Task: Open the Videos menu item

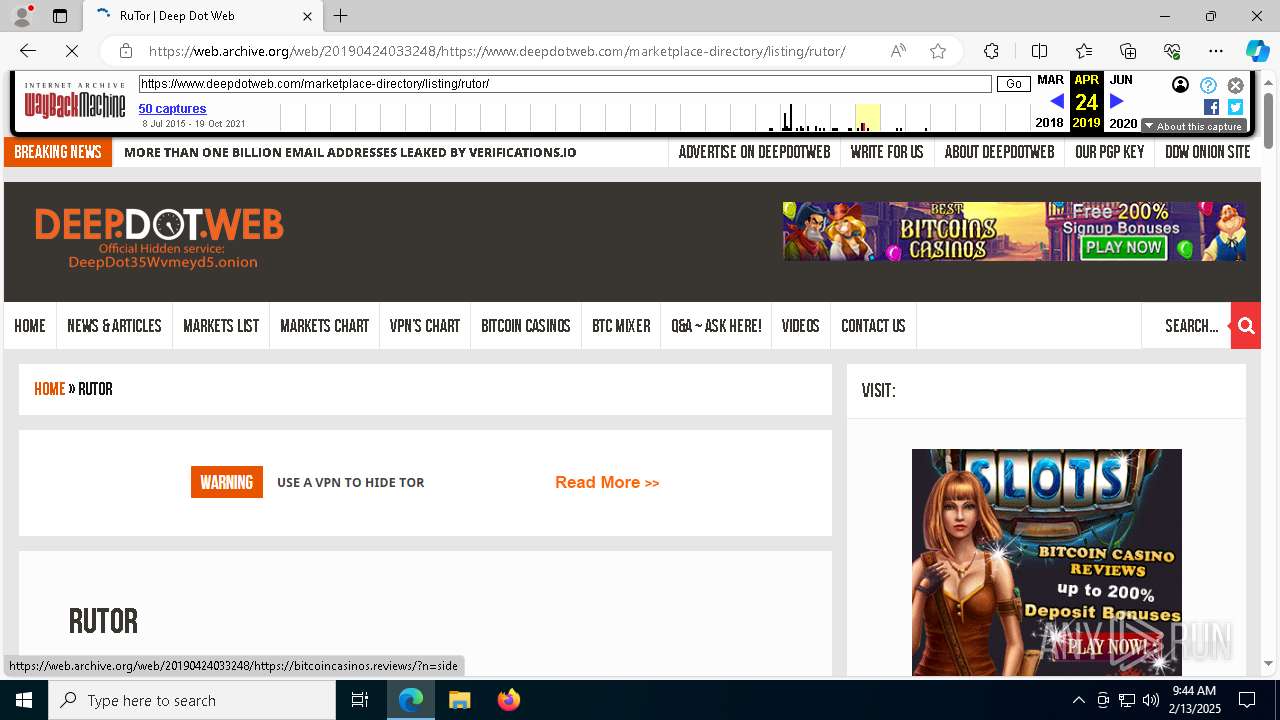Action: coord(800,326)
